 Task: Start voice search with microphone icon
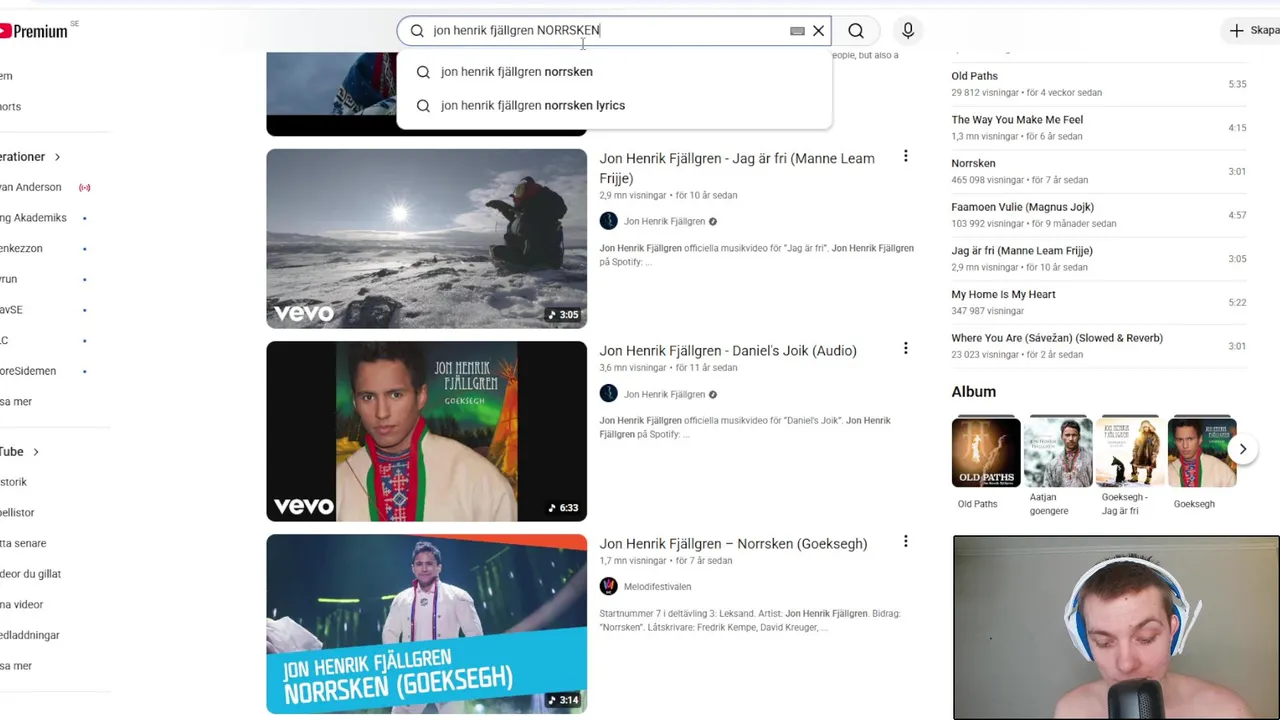click(x=908, y=31)
